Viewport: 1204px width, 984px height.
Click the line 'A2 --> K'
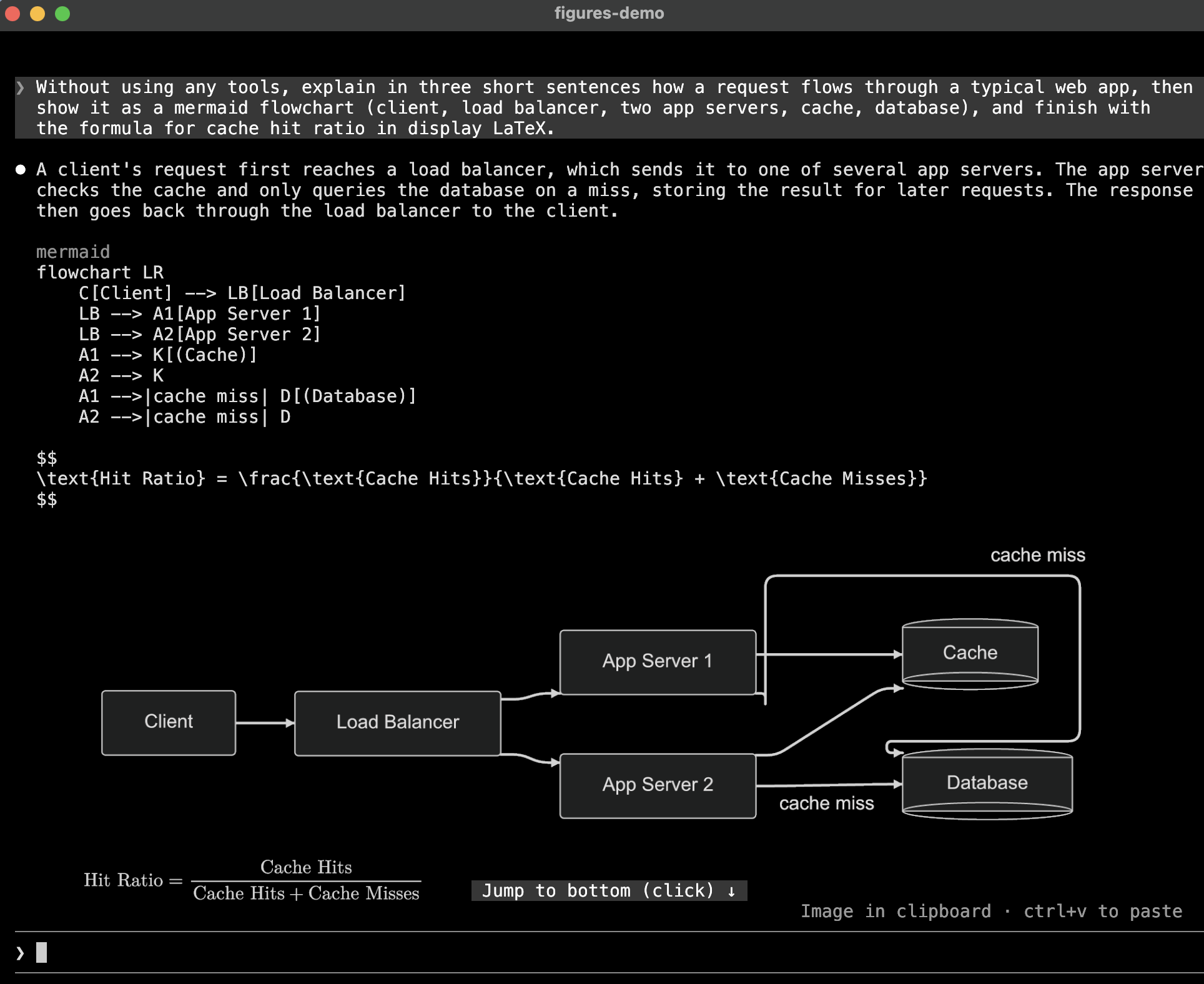121,375
